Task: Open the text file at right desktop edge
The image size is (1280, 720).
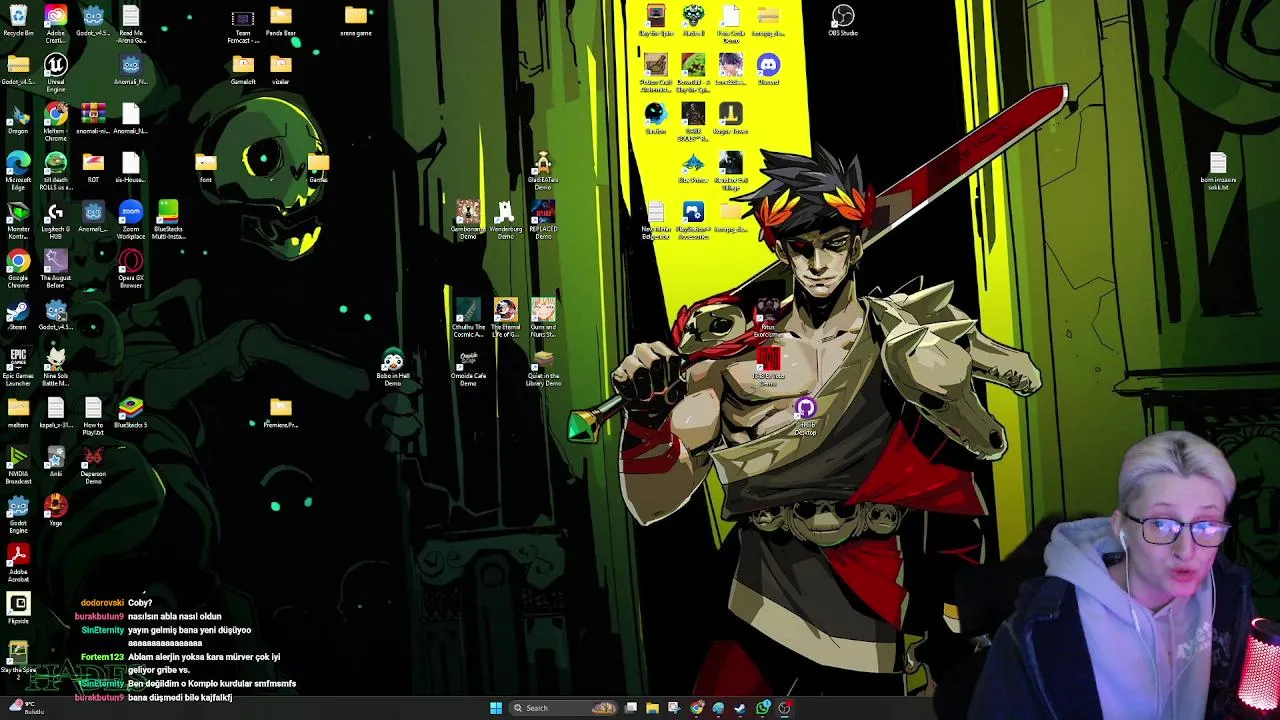Action: 1218,171
